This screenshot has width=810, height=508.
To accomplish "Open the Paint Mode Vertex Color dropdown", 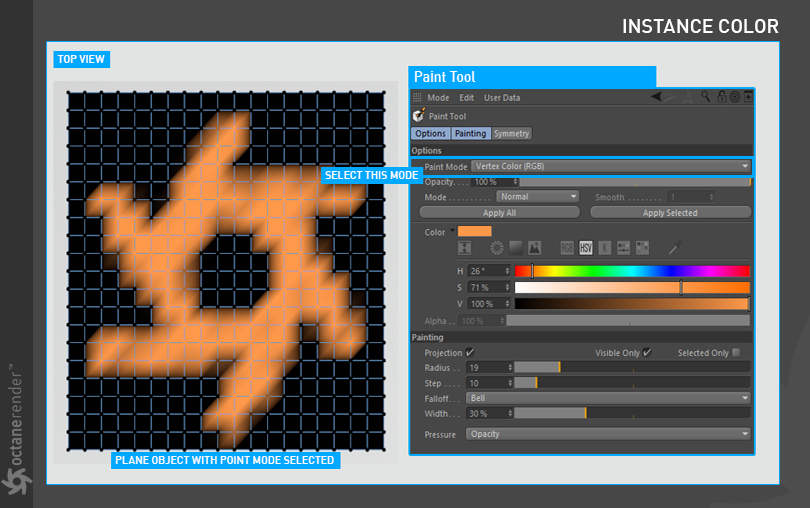I will pyautogui.click(x=611, y=166).
